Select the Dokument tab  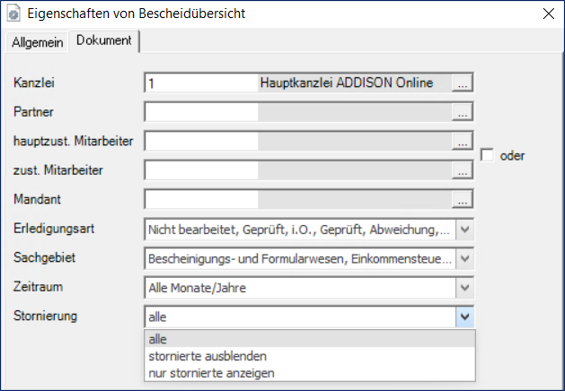104,40
